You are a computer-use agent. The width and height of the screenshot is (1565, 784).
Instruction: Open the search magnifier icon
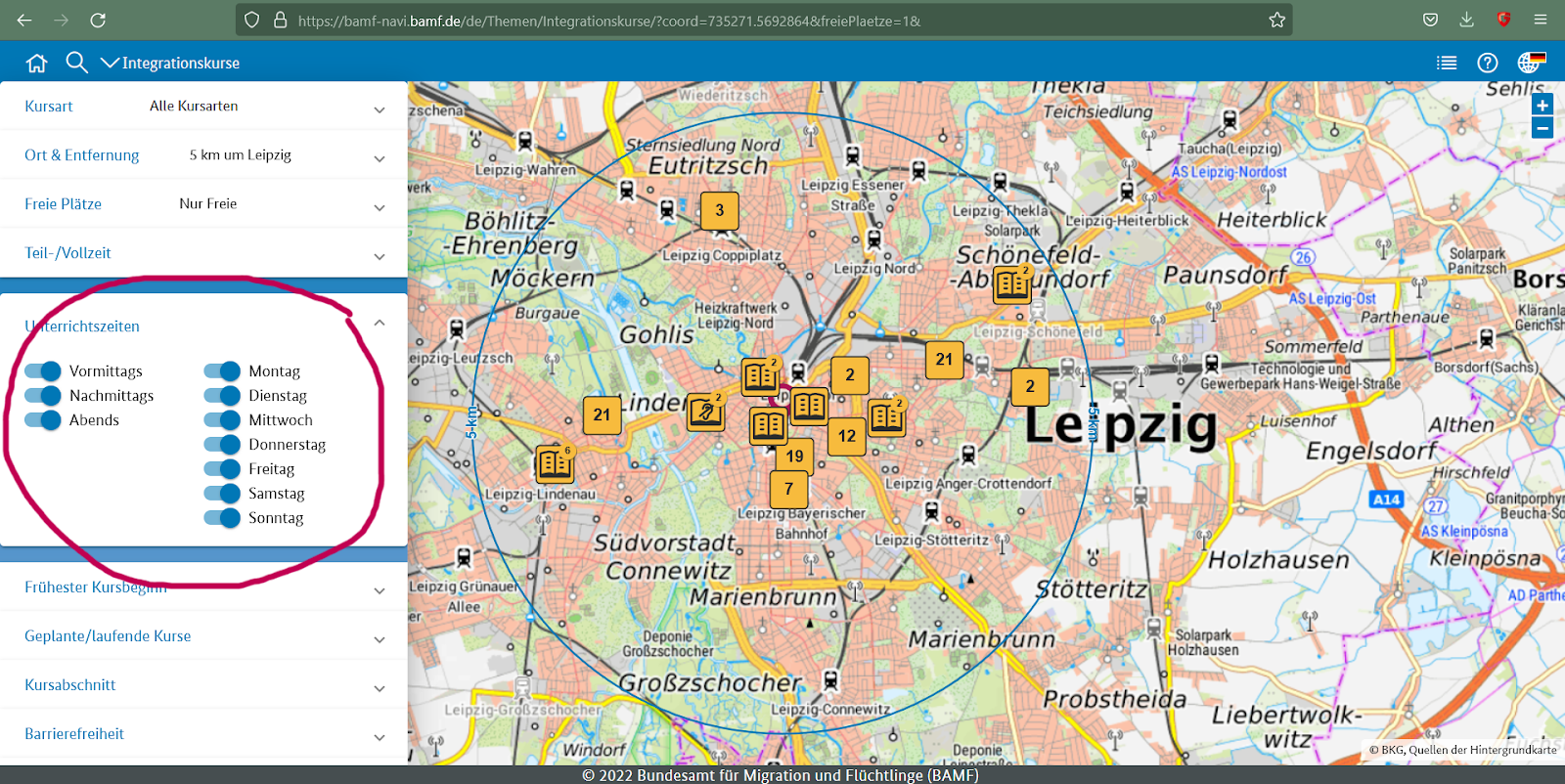76,63
